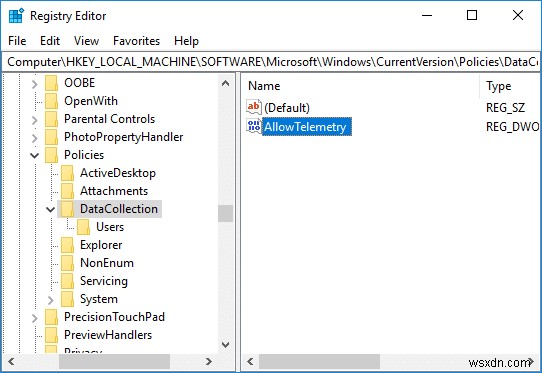Screen dimensions: 542x373
Task: Select the System key label
Action: pos(99,299)
